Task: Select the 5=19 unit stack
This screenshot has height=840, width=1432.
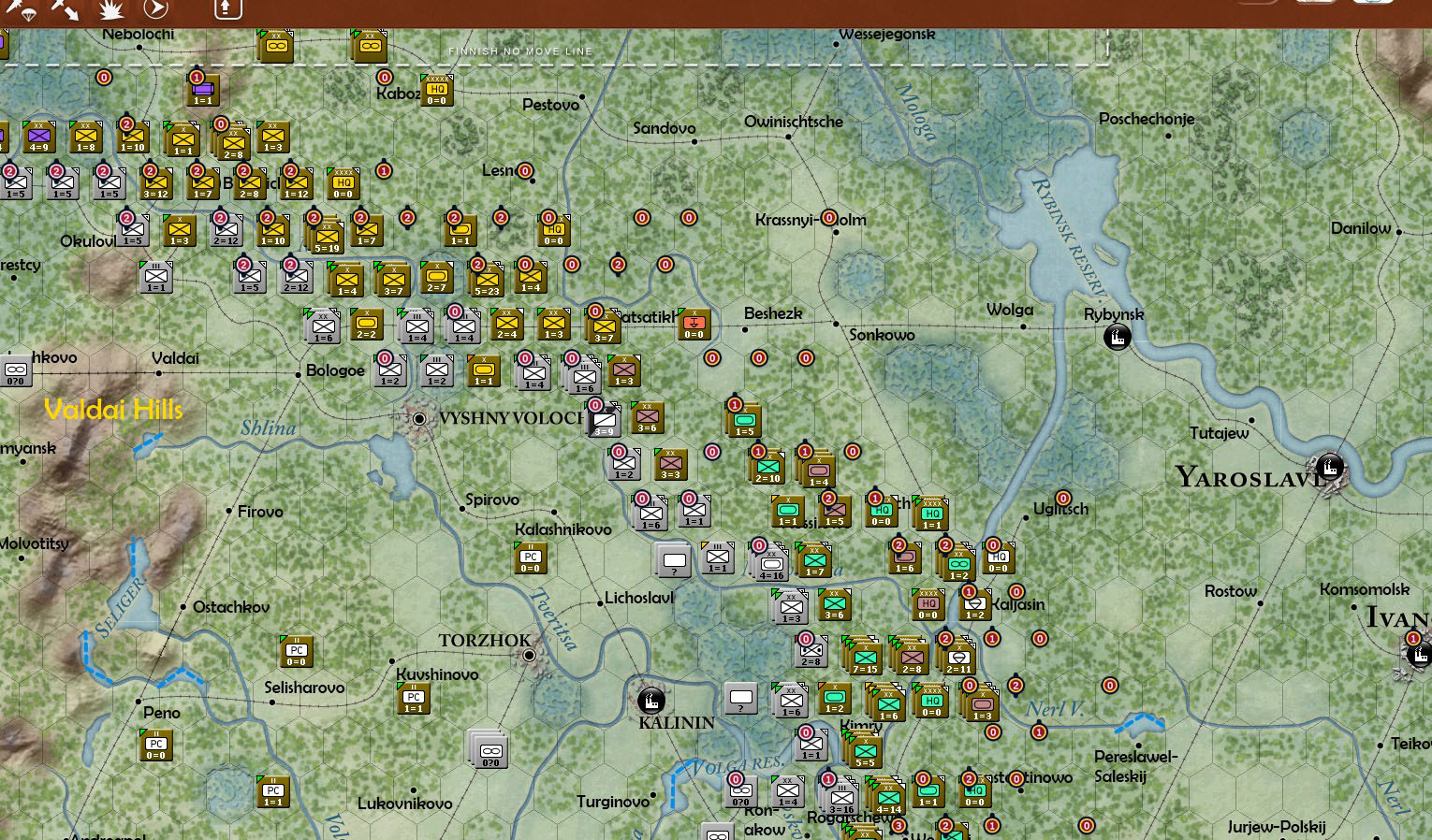Action: coord(327,238)
